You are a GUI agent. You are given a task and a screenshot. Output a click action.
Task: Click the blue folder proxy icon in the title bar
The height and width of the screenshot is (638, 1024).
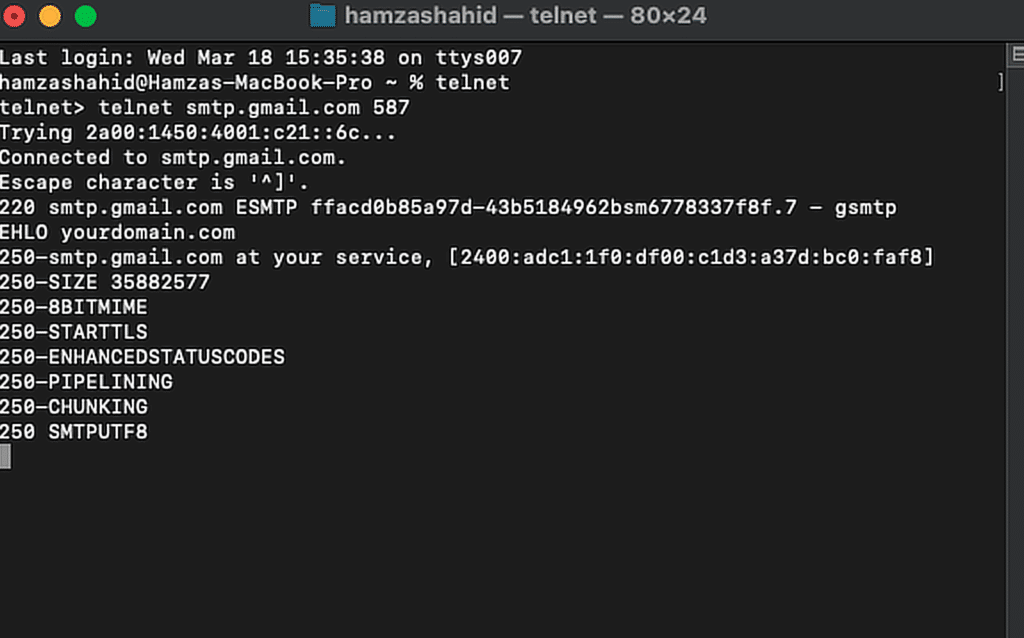[x=320, y=15]
